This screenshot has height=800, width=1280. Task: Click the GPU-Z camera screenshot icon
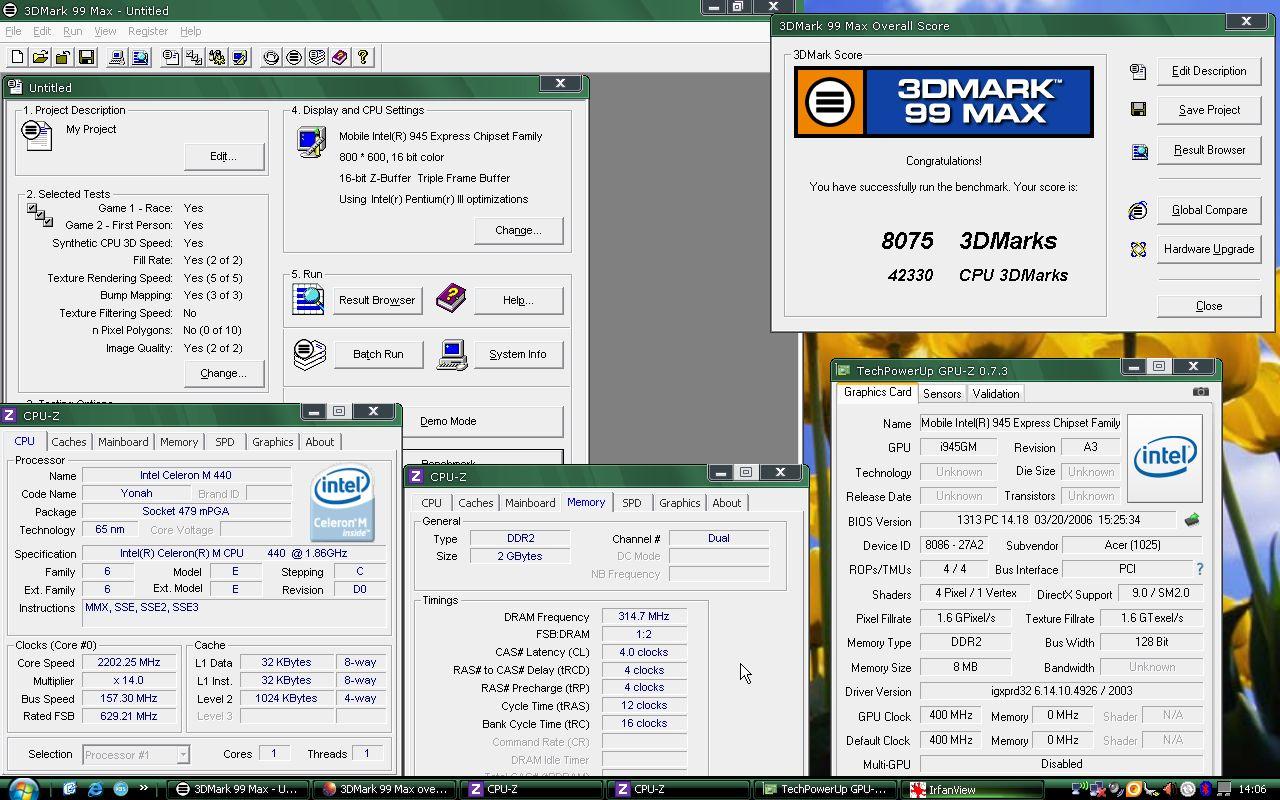click(1201, 392)
